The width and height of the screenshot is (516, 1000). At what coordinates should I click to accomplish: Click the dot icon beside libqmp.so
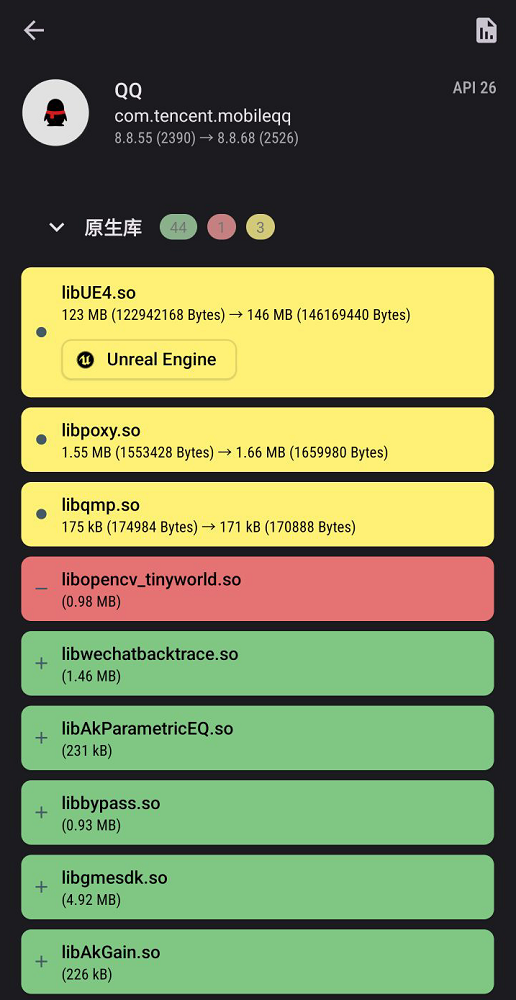tap(41, 514)
